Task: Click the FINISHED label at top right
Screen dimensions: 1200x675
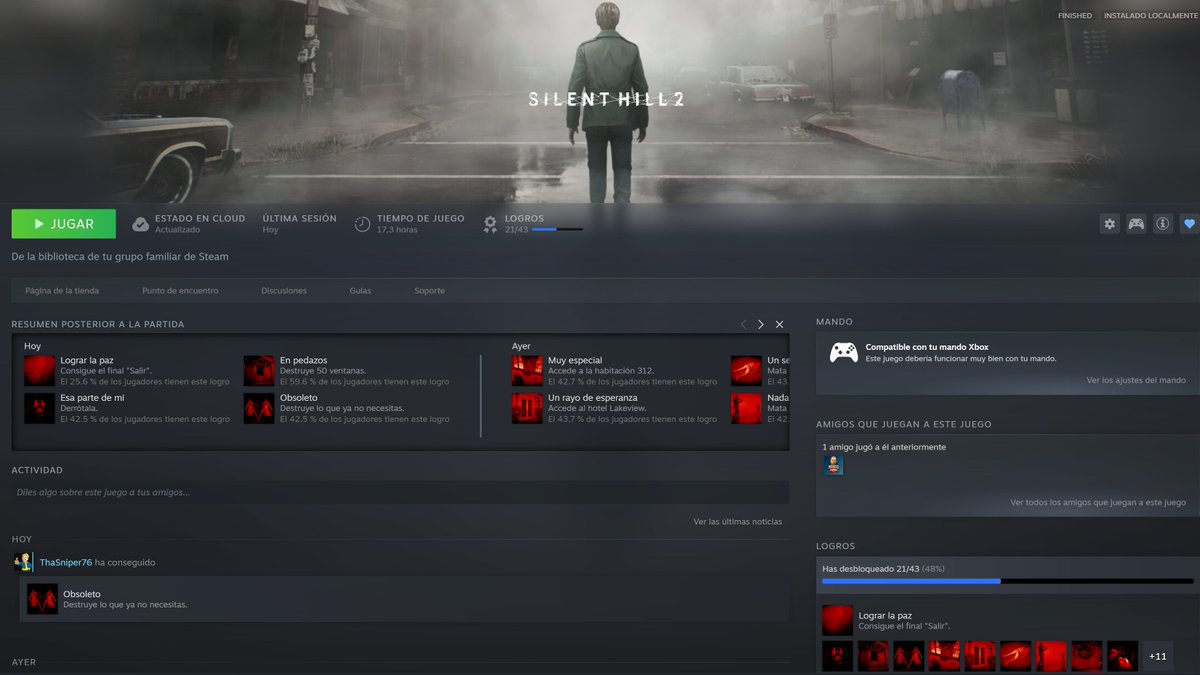Action: (1075, 16)
